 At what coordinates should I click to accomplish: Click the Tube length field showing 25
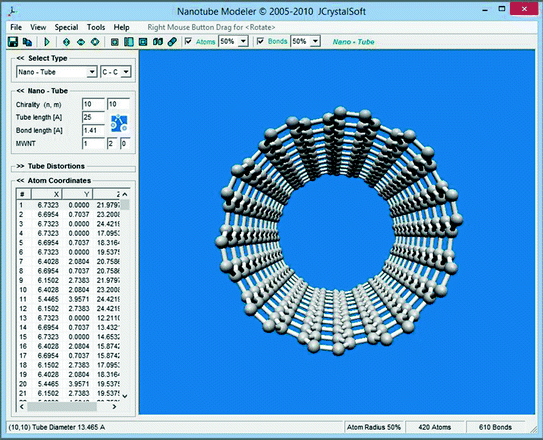pos(93,117)
